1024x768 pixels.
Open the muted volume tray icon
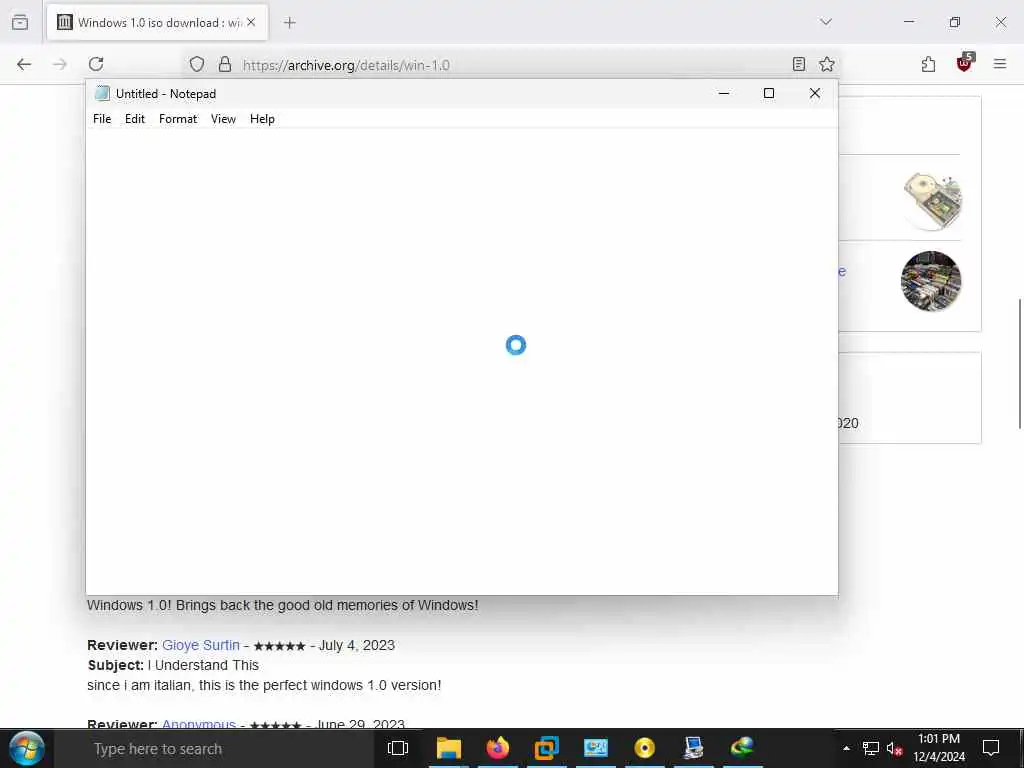pyautogui.click(x=894, y=748)
